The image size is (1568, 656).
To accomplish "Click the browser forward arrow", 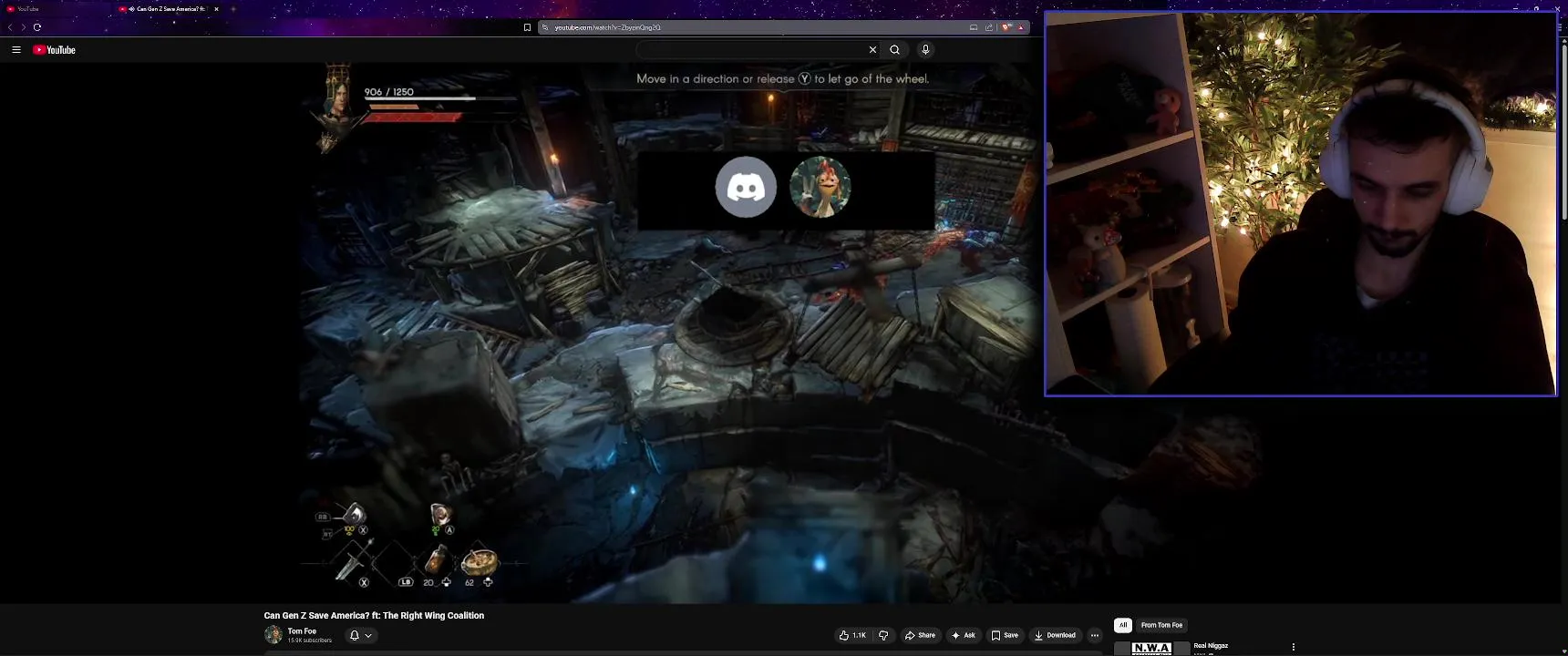I will (23, 27).
